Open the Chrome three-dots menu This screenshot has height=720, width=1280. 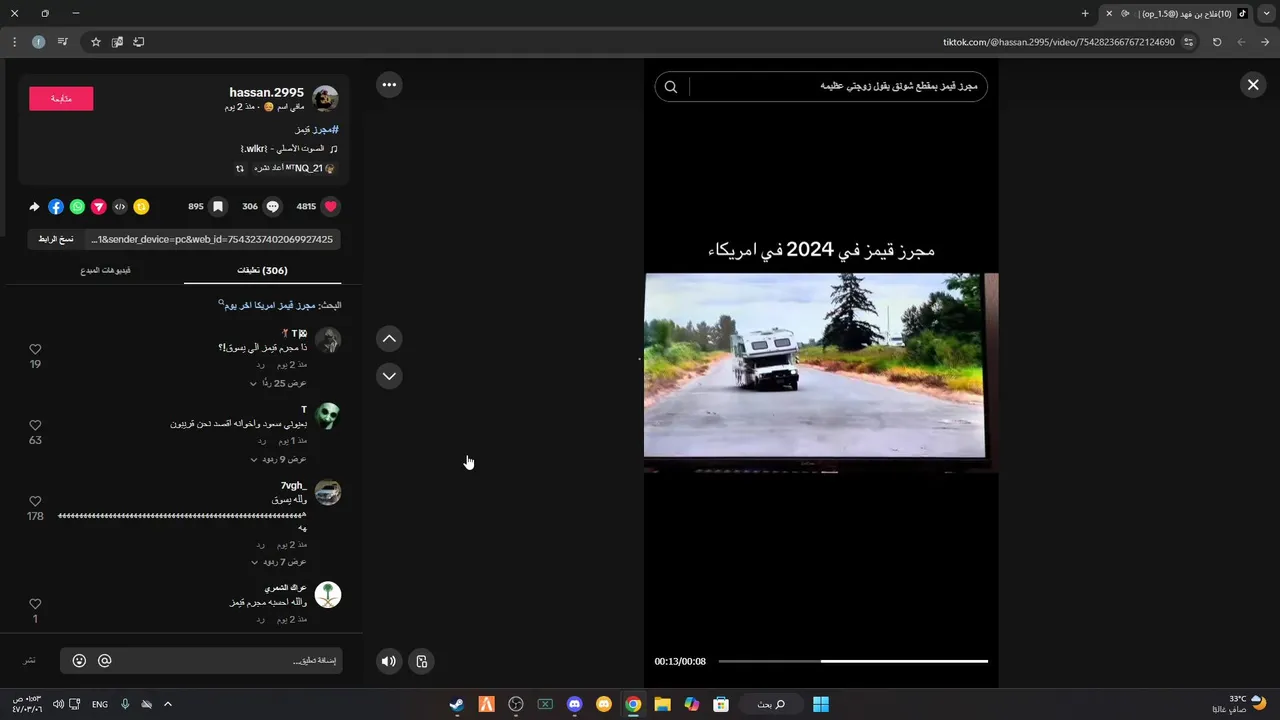[14, 42]
